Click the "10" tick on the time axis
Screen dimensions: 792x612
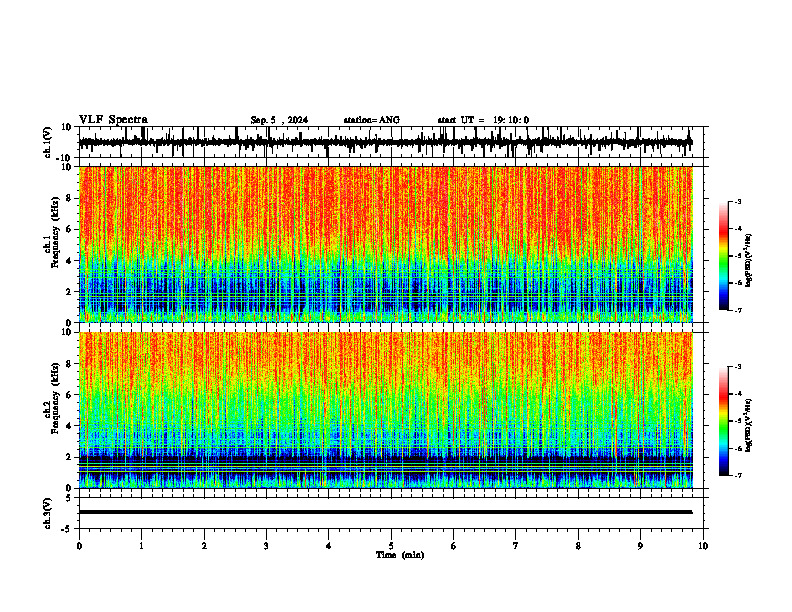(x=703, y=546)
